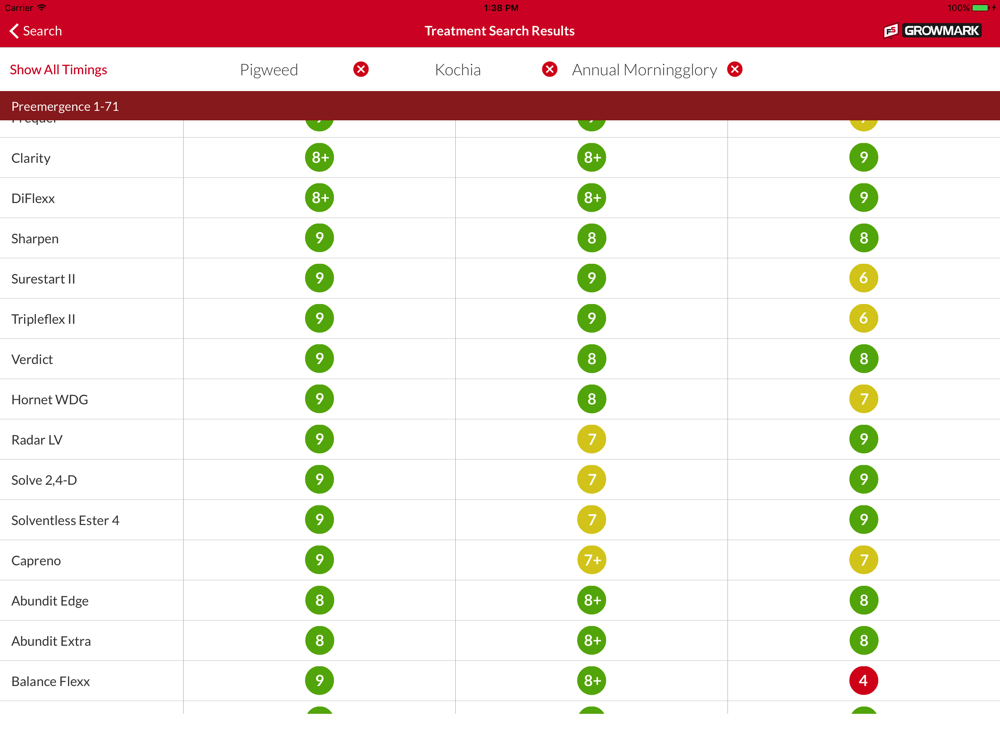Tap Verdict's Annual Morningglory rating 8

tap(864, 358)
